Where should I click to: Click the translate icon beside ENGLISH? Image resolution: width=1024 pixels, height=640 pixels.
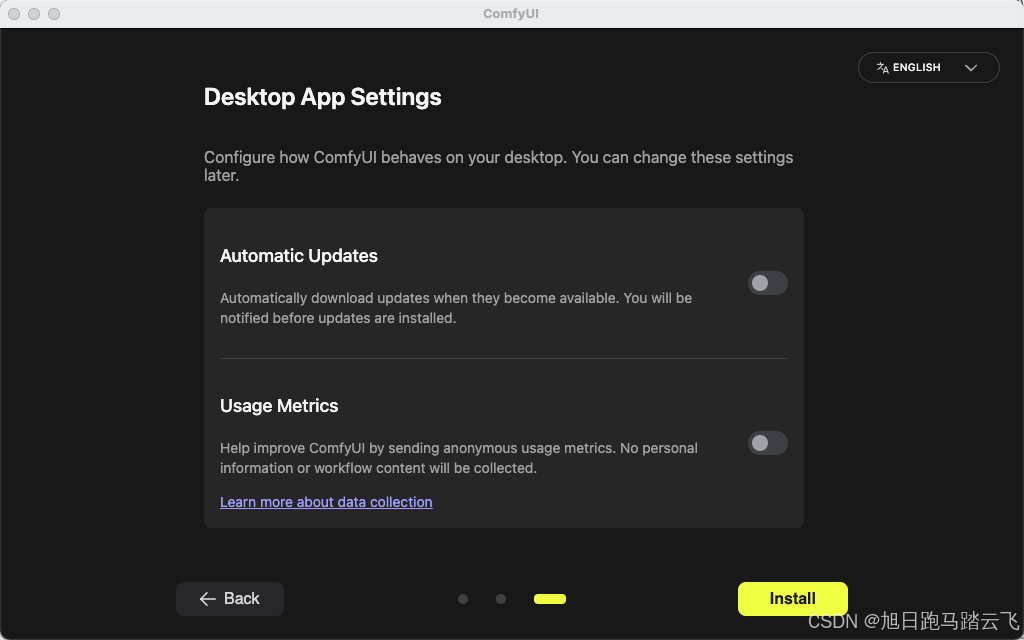[x=882, y=68]
